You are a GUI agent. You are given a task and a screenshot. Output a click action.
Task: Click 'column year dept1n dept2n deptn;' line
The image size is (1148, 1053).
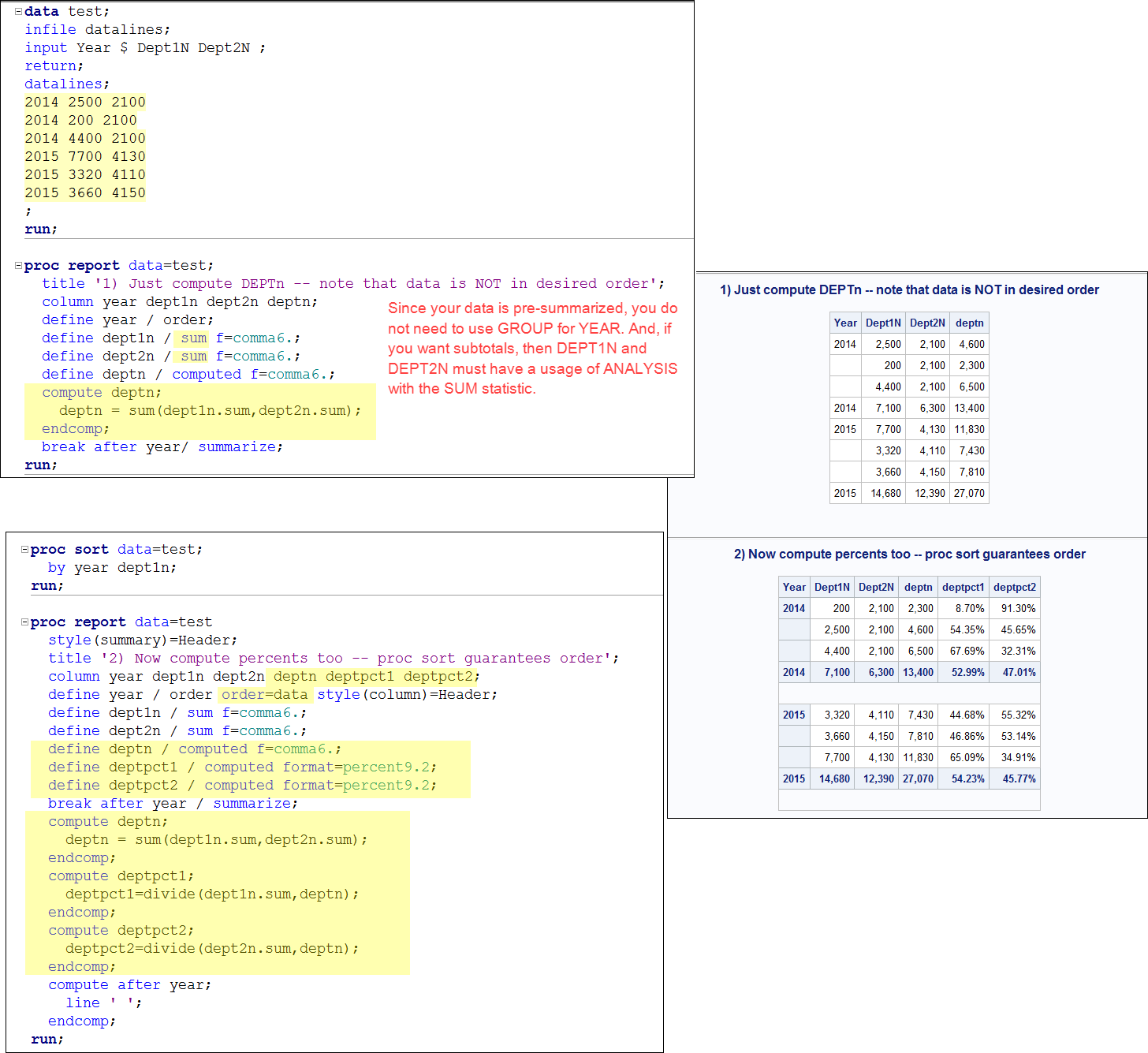click(x=180, y=301)
